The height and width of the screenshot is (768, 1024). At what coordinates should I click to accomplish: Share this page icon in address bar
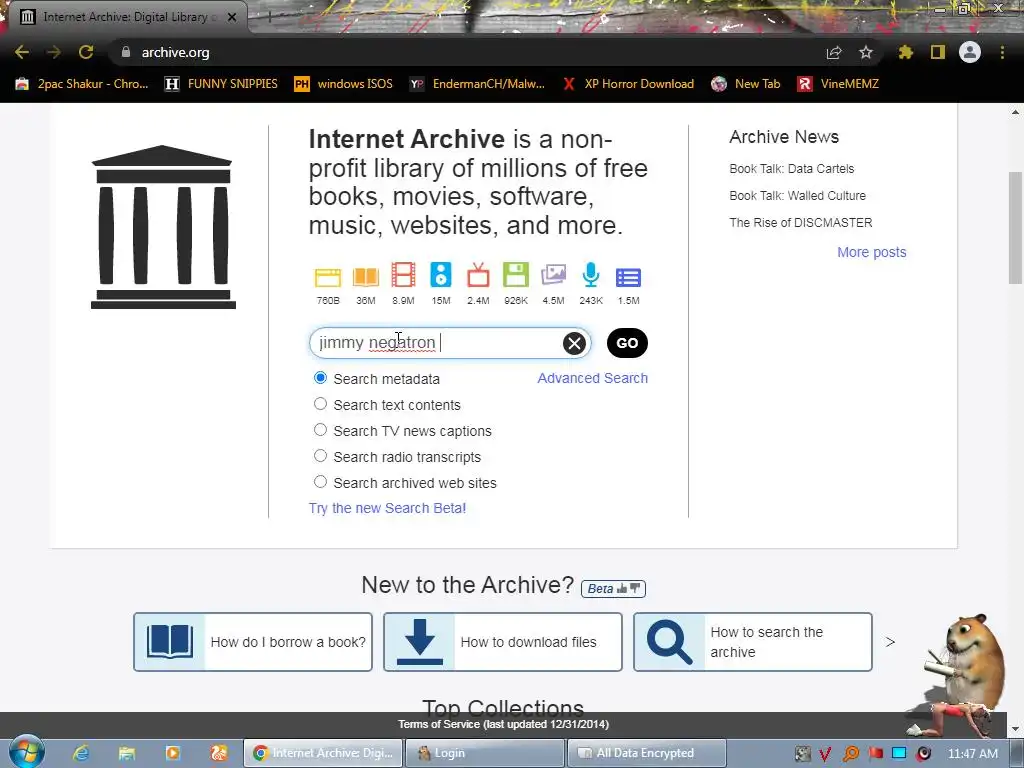834,52
